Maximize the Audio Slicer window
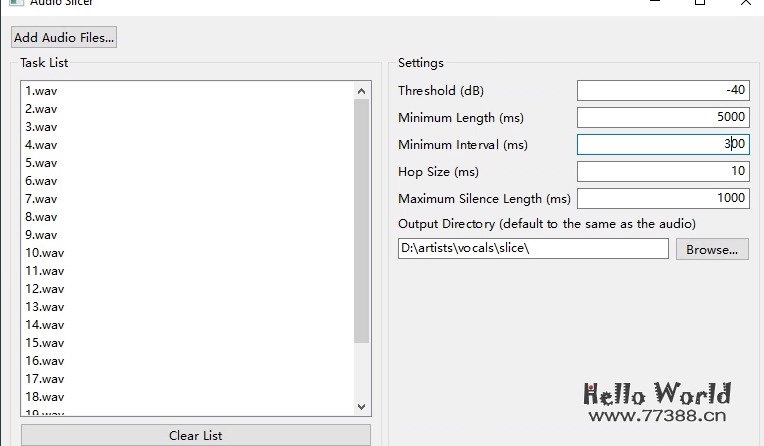The height and width of the screenshot is (446, 764). pos(700,3)
